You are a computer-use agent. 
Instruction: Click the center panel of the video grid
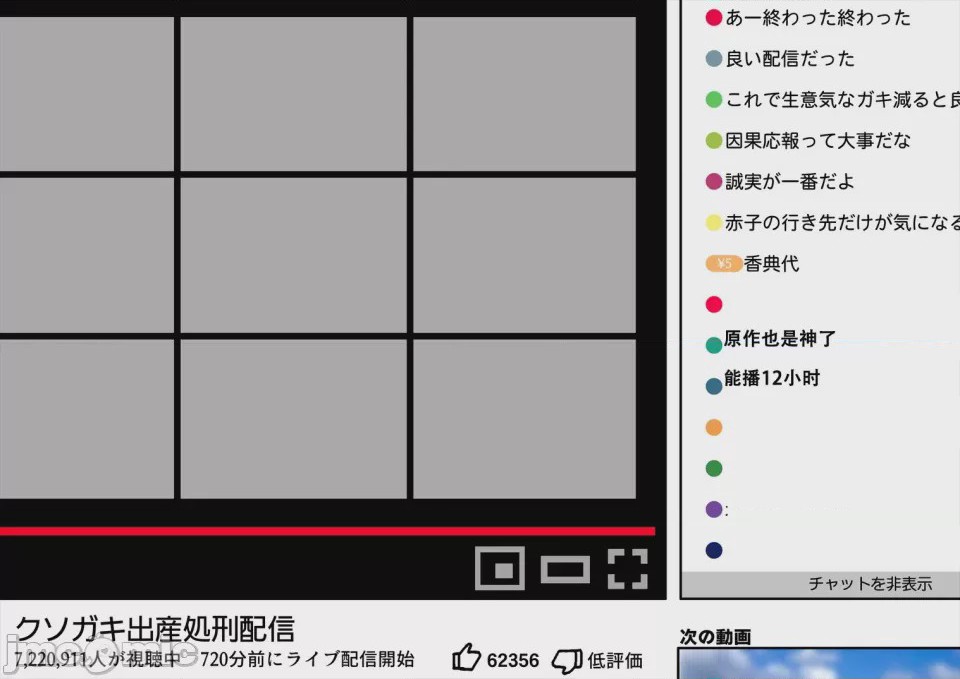coord(293,255)
